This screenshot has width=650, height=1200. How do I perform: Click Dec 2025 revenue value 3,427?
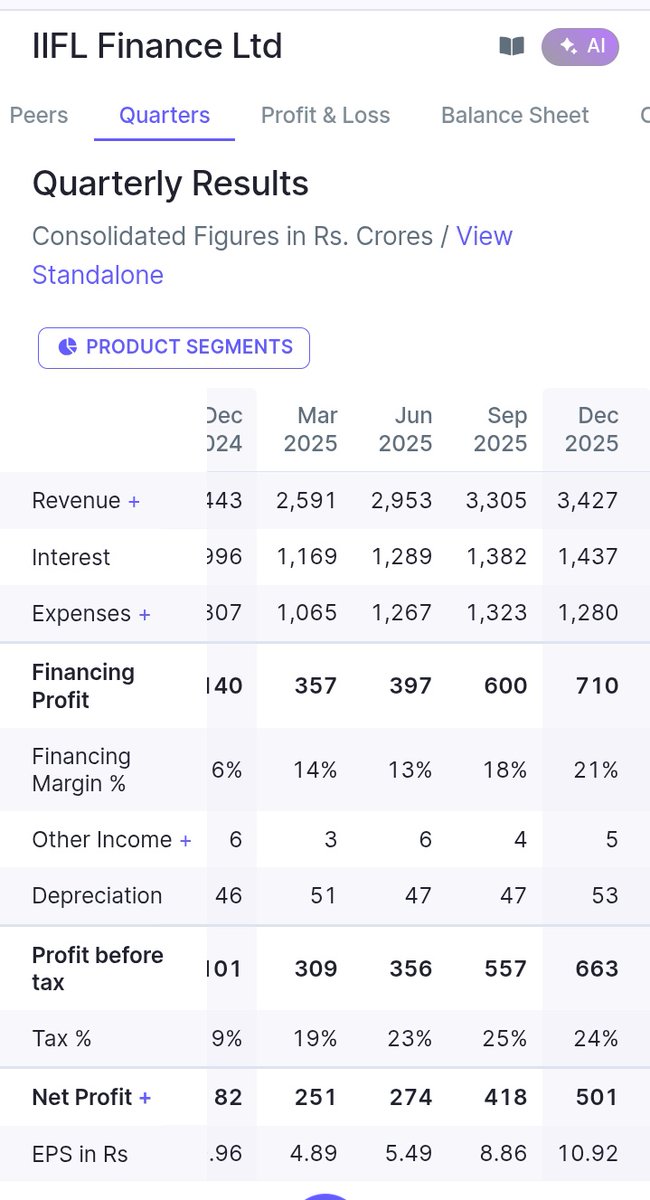point(588,500)
